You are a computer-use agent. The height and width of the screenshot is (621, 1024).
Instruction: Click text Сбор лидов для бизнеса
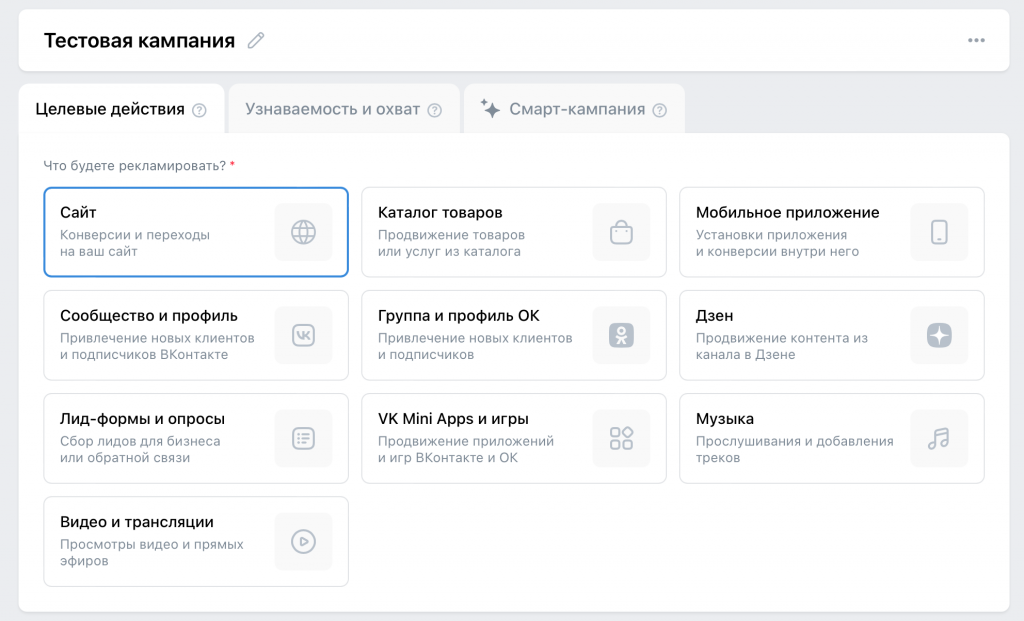140,441
